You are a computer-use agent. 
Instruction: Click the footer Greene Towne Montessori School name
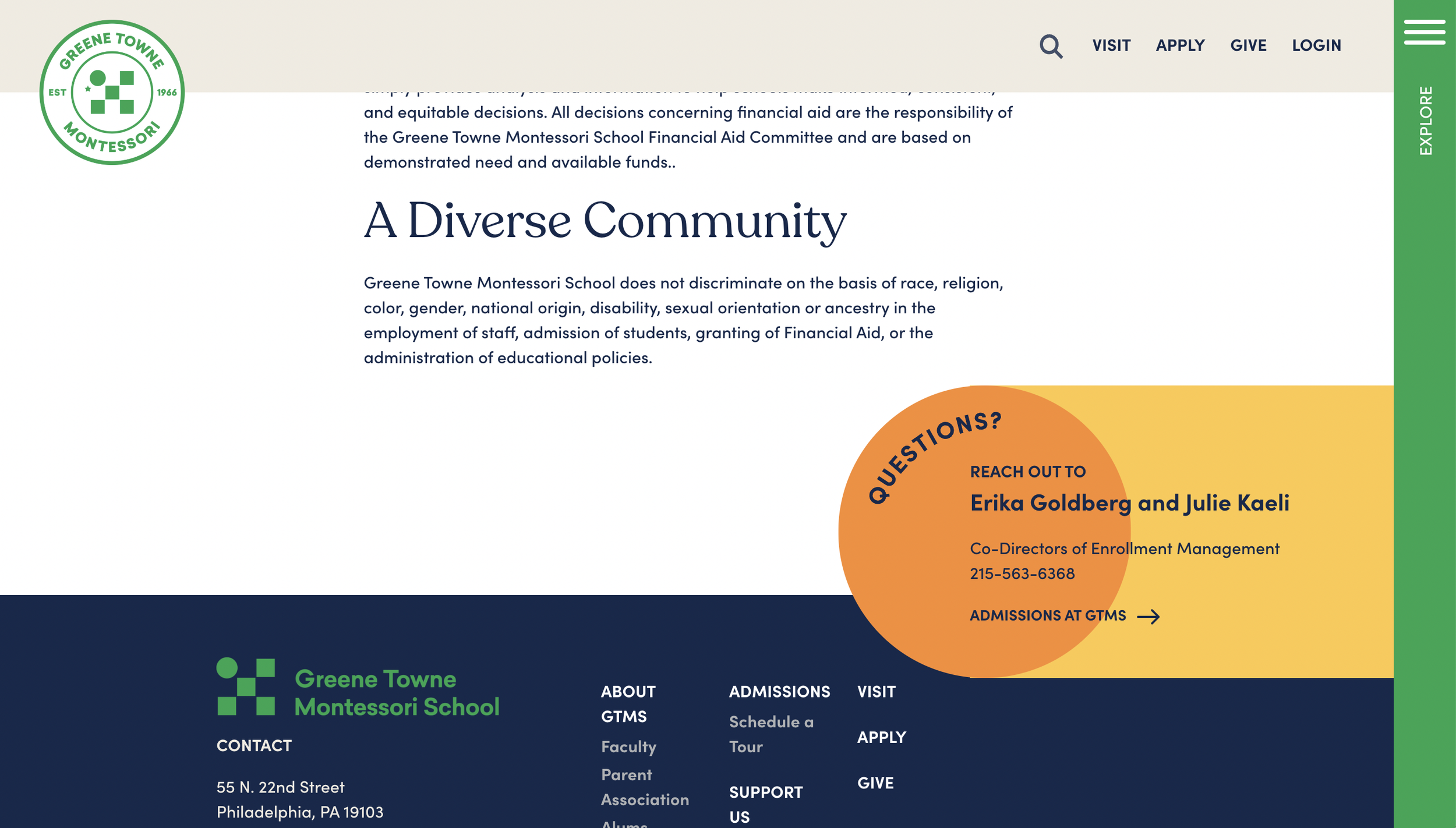click(x=397, y=692)
